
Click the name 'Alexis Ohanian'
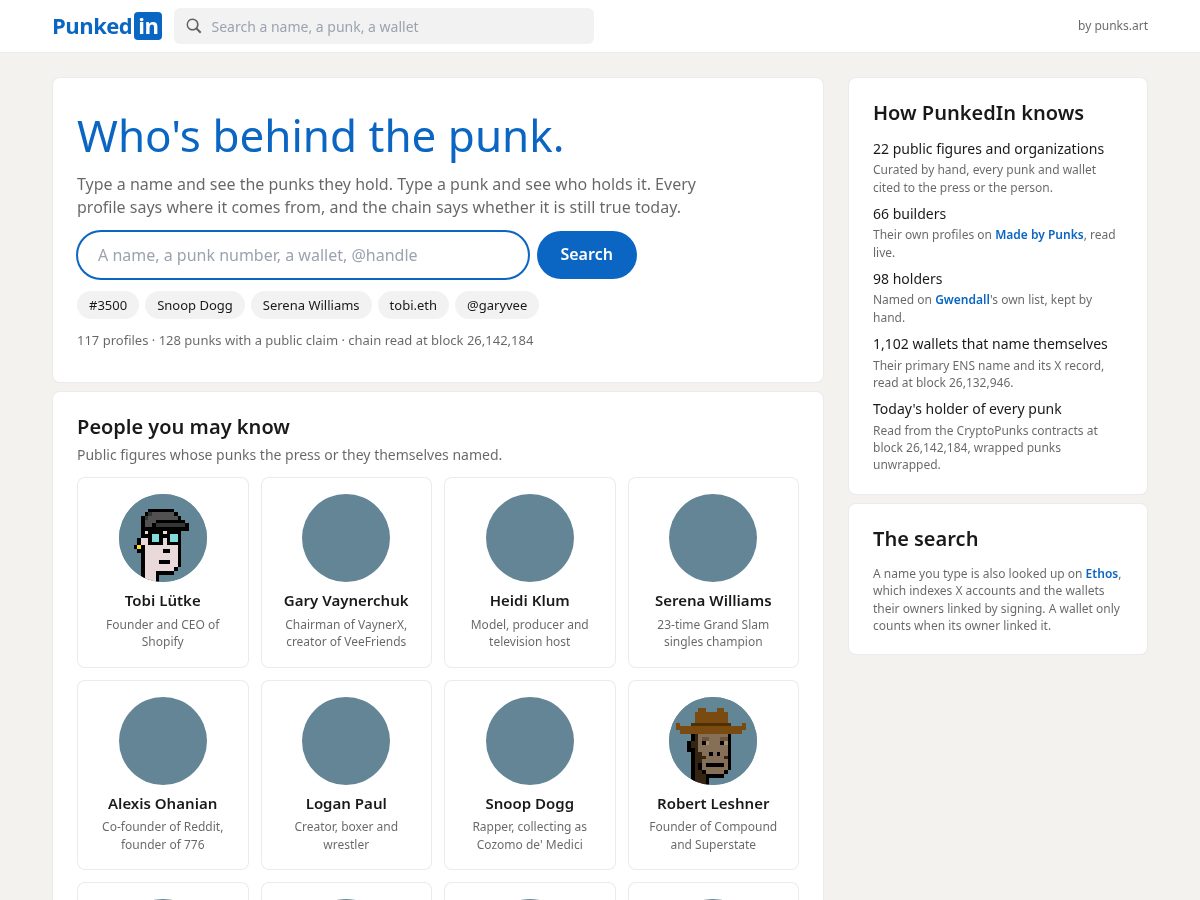[163, 804]
